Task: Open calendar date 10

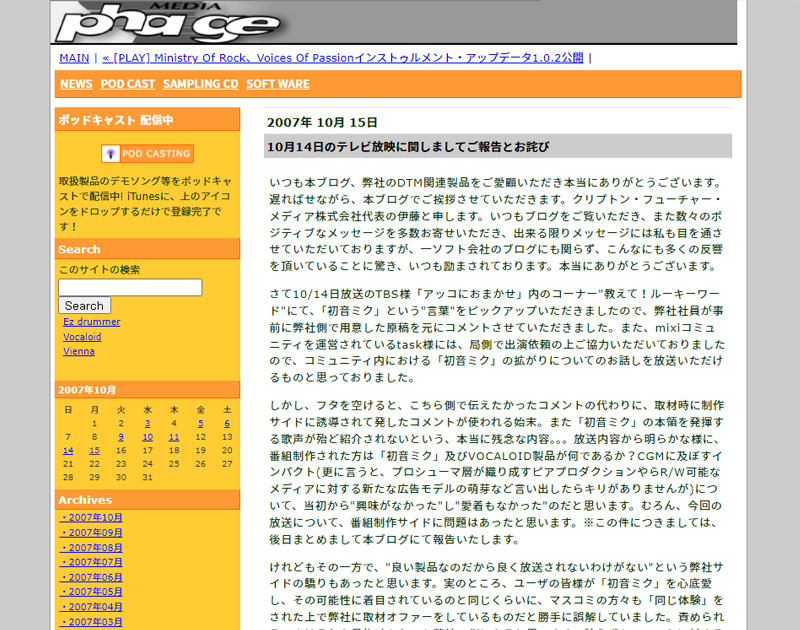Action: tap(147, 437)
